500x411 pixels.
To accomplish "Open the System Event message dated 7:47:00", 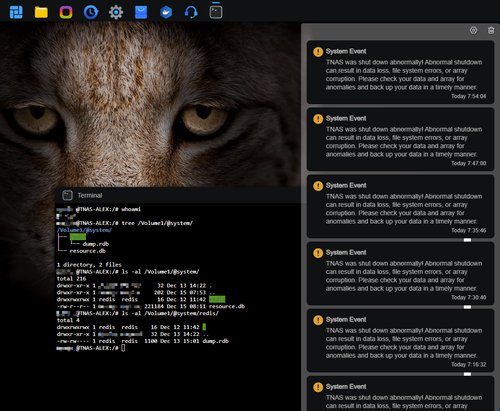I will pos(400,139).
